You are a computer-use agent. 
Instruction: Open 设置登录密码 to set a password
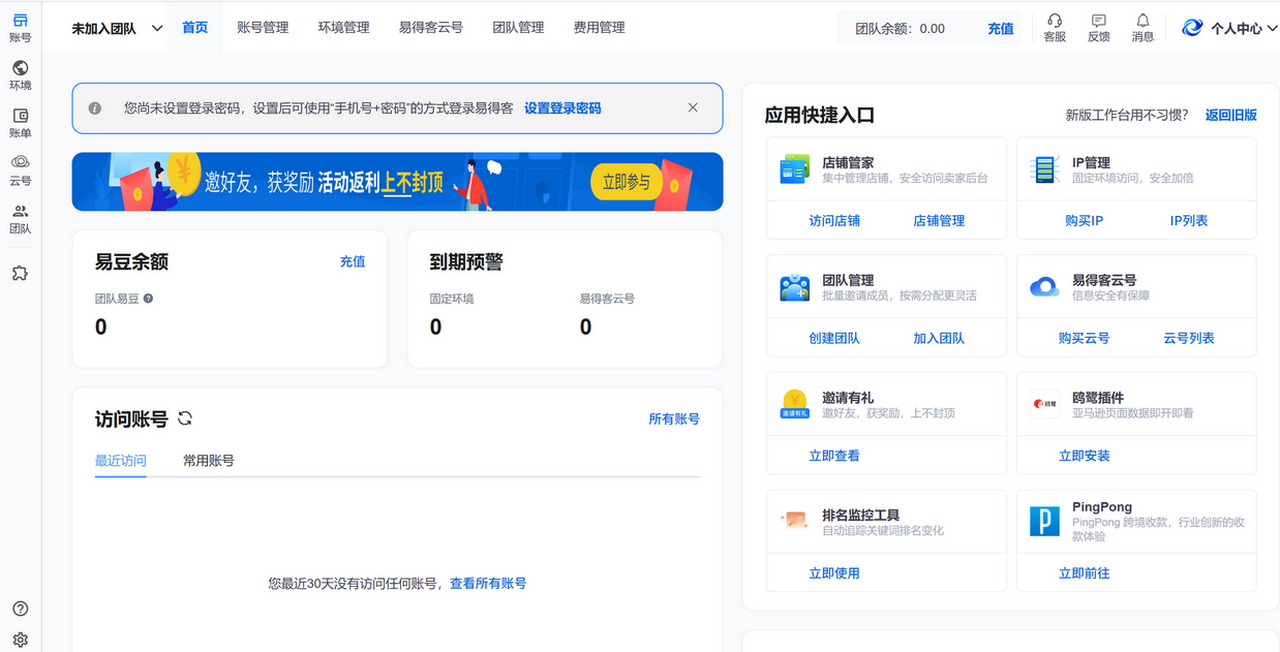point(562,107)
